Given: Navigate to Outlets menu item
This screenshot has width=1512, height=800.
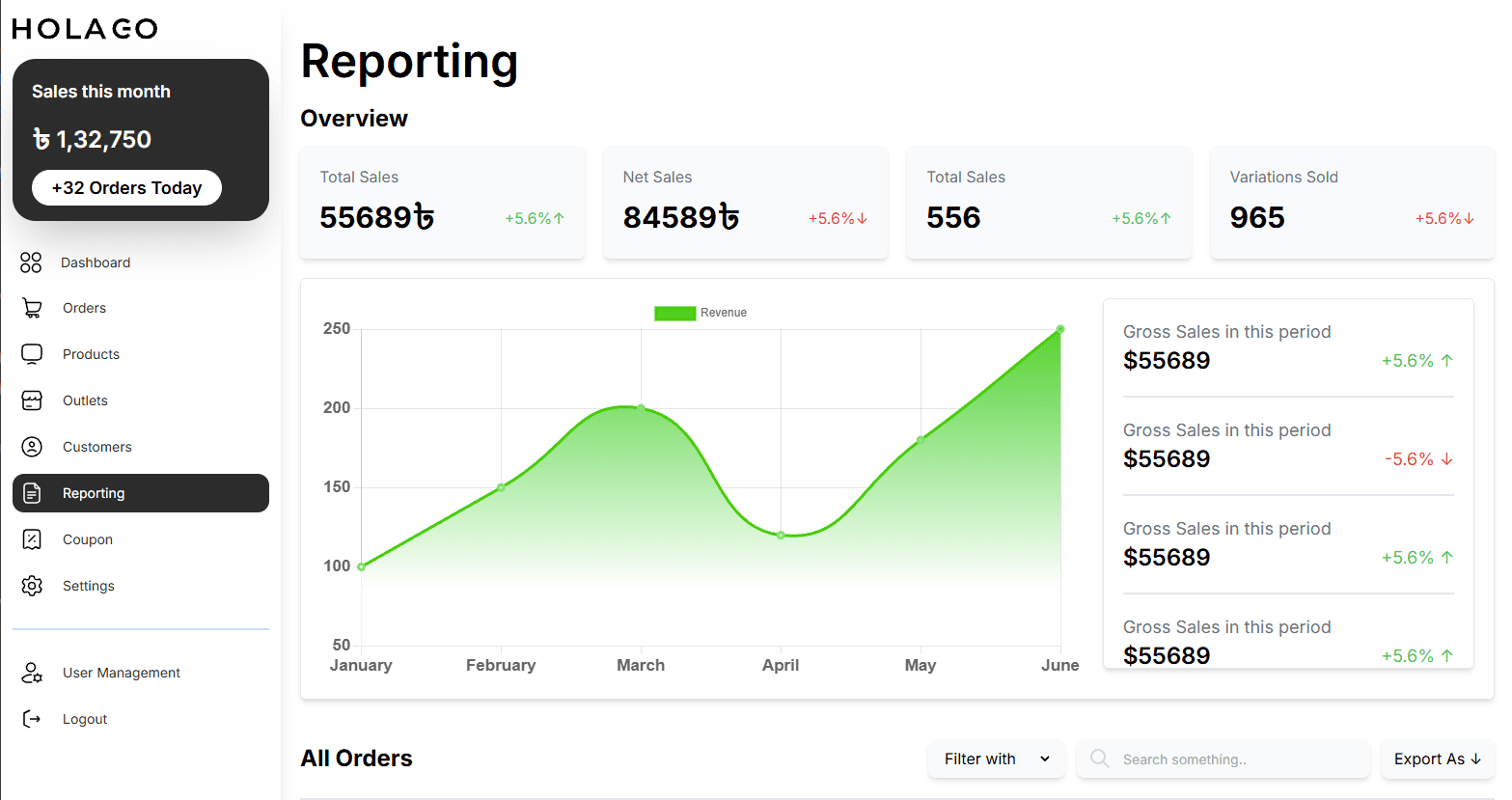Looking at the screenshot, I should (141, 400).
